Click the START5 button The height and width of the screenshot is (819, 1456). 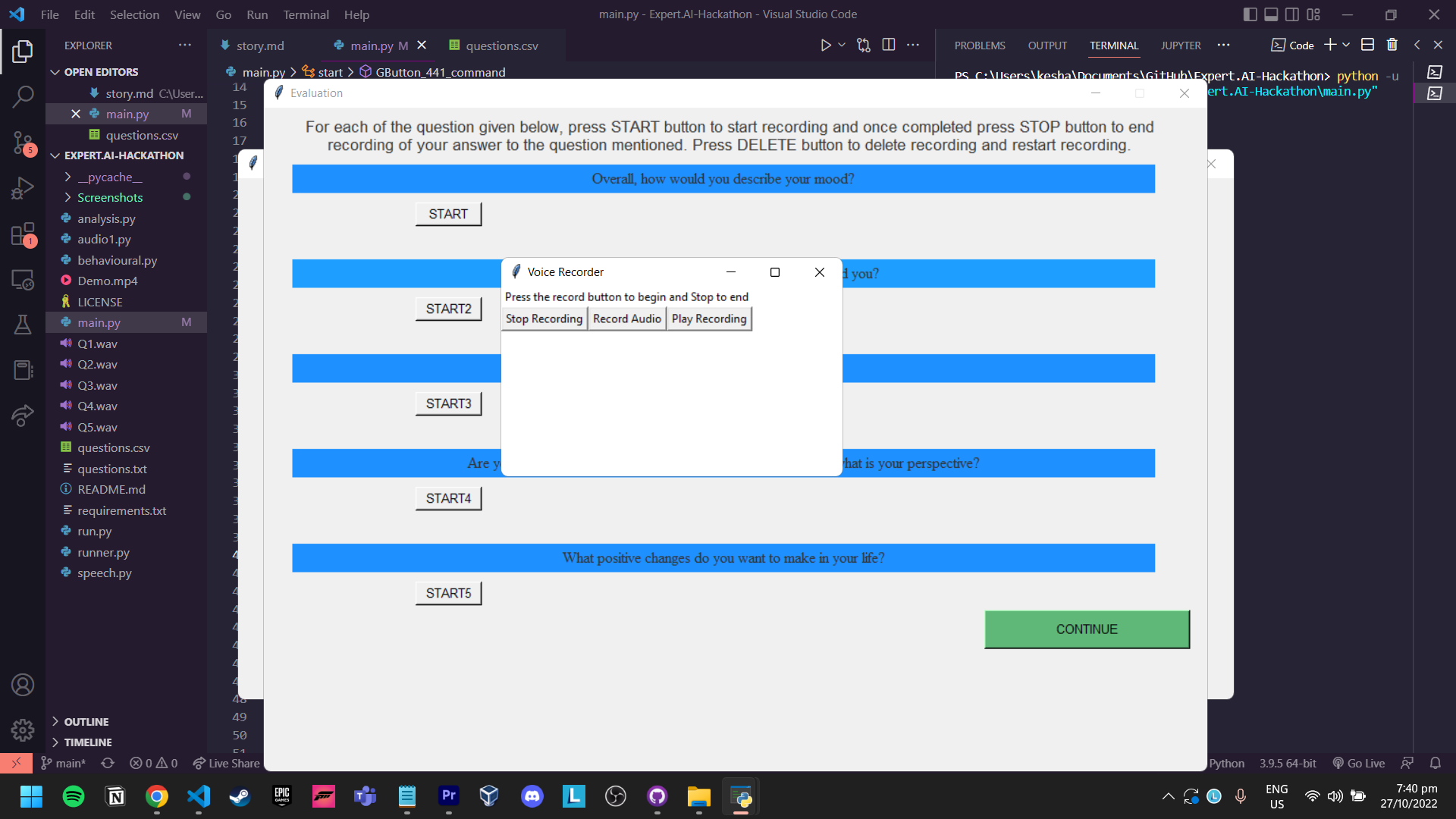448,593
